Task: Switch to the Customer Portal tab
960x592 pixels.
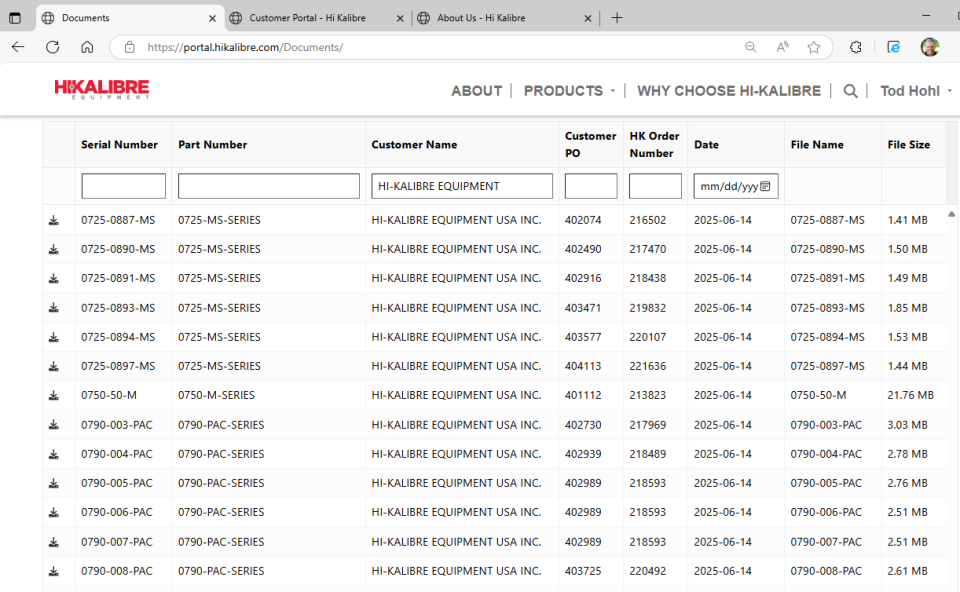Action: tap(307, 18)
